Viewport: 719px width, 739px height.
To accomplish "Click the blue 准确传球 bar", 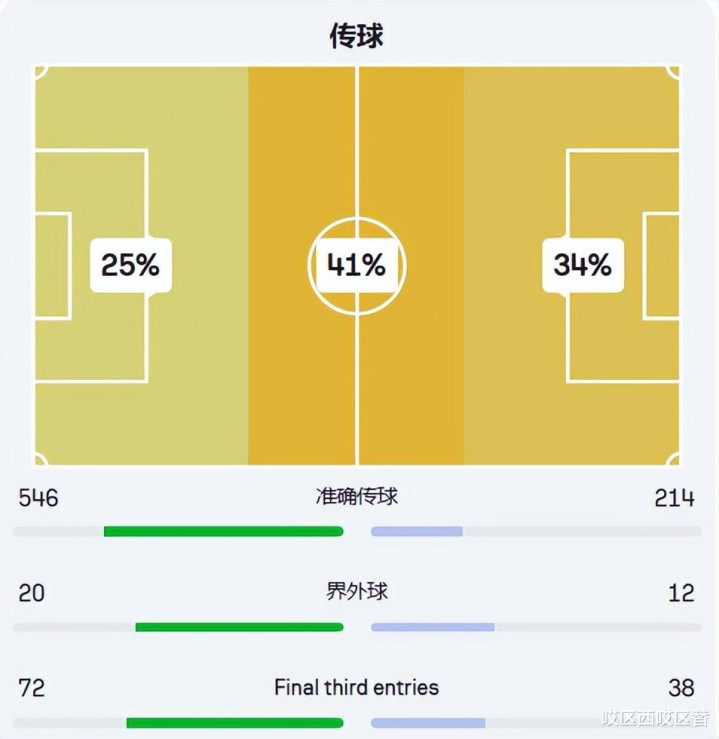I will point(417,532).
